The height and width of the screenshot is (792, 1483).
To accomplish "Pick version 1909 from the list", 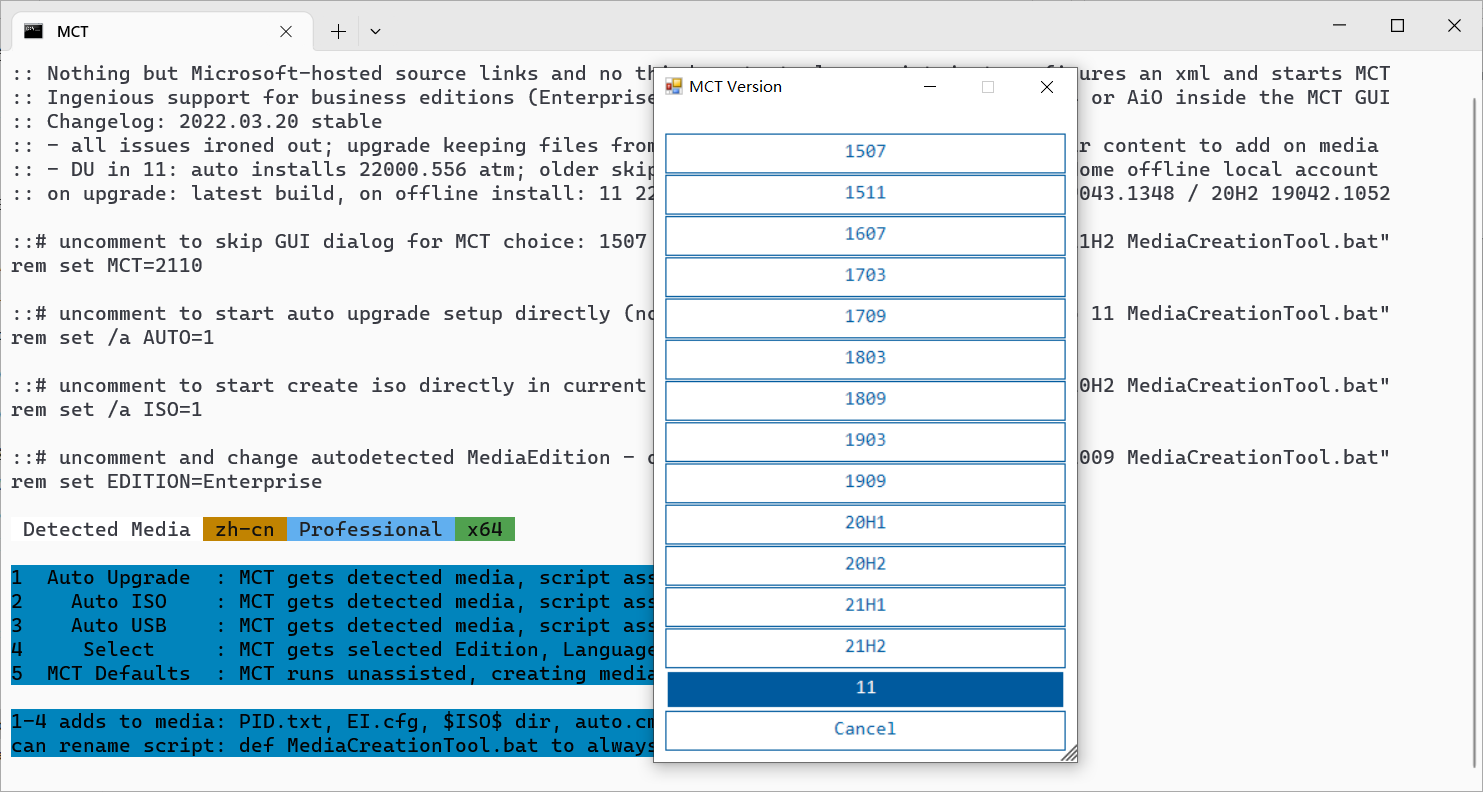I will (865, 481).
